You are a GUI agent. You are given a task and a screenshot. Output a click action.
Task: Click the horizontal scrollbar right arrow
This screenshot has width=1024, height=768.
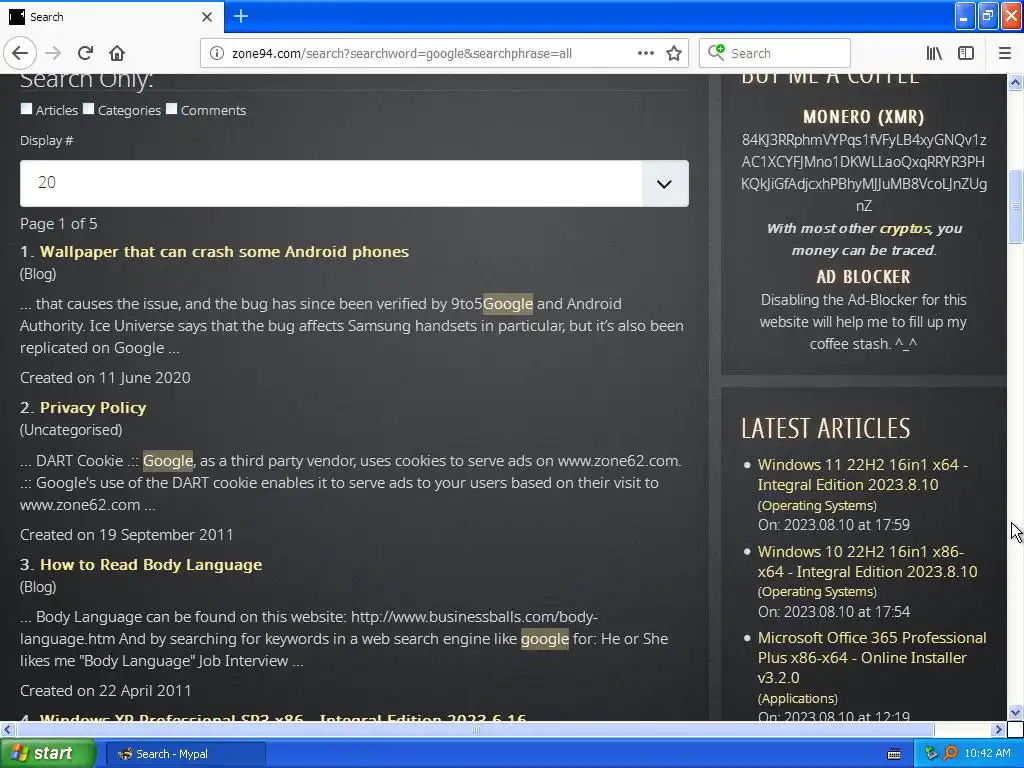[x=998, y=729]
